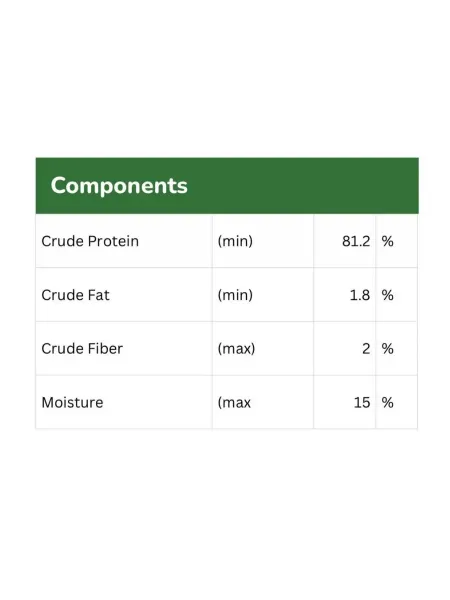This screenshot has width=450, height=600.
Task: Click the Crude Fat label cell
Action: [124, 295]
